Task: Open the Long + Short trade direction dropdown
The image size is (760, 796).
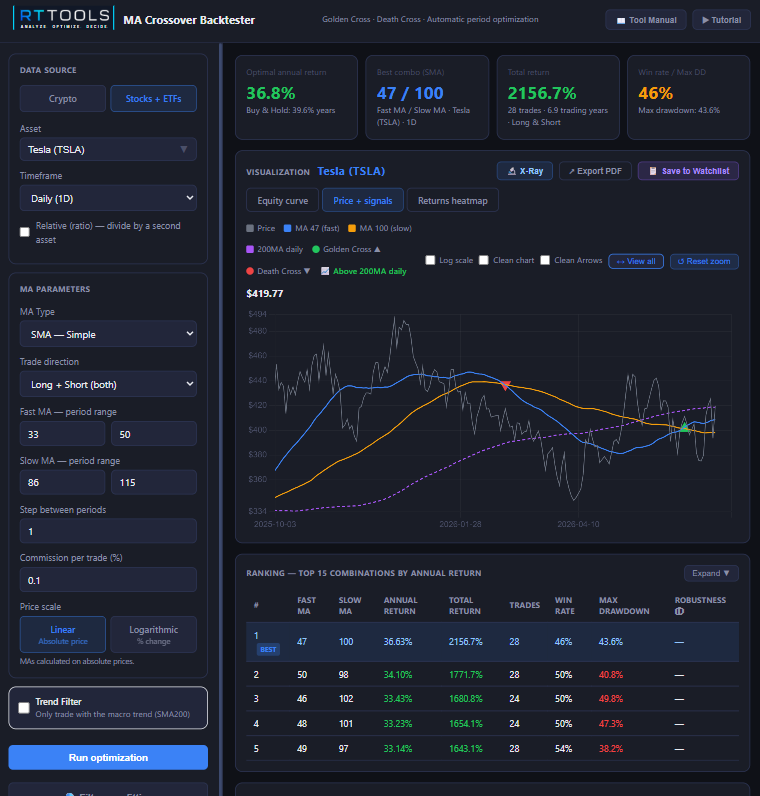Action: 108,384
